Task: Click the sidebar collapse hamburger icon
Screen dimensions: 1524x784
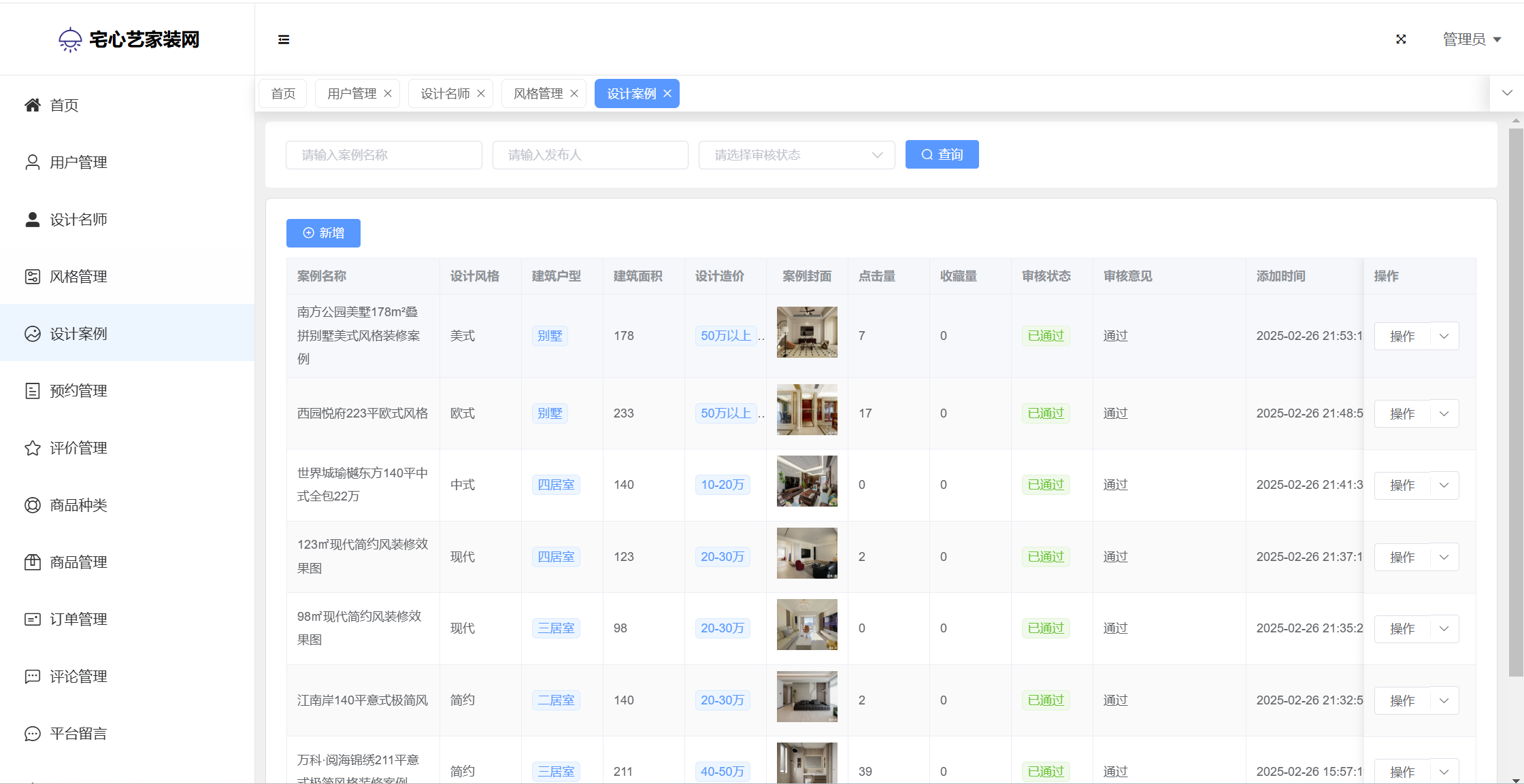Action: pos(284,39)
